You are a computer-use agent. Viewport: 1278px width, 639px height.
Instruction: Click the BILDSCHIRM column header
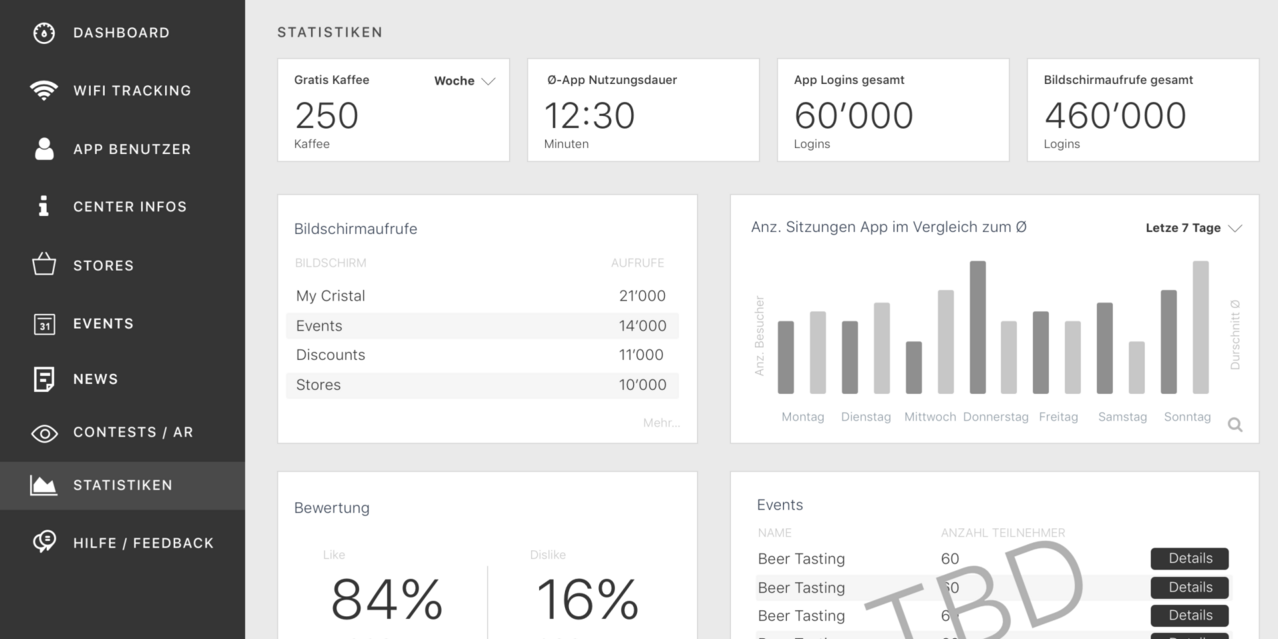[331, 263]
